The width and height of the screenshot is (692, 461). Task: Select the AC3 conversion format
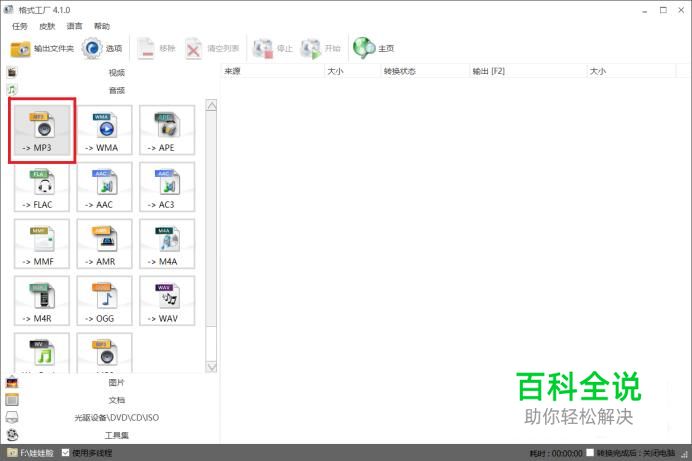(167, 187)
